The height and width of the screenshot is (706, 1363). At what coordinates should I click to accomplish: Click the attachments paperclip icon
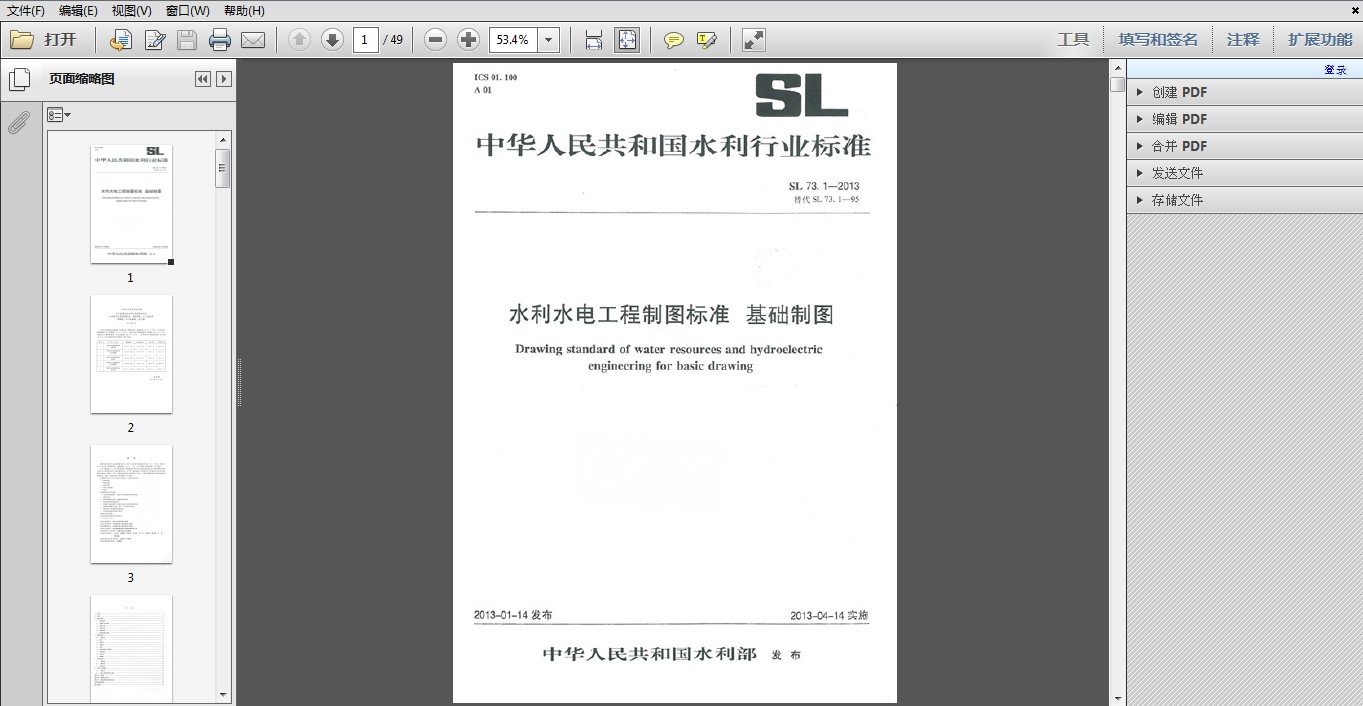(19, 123)
